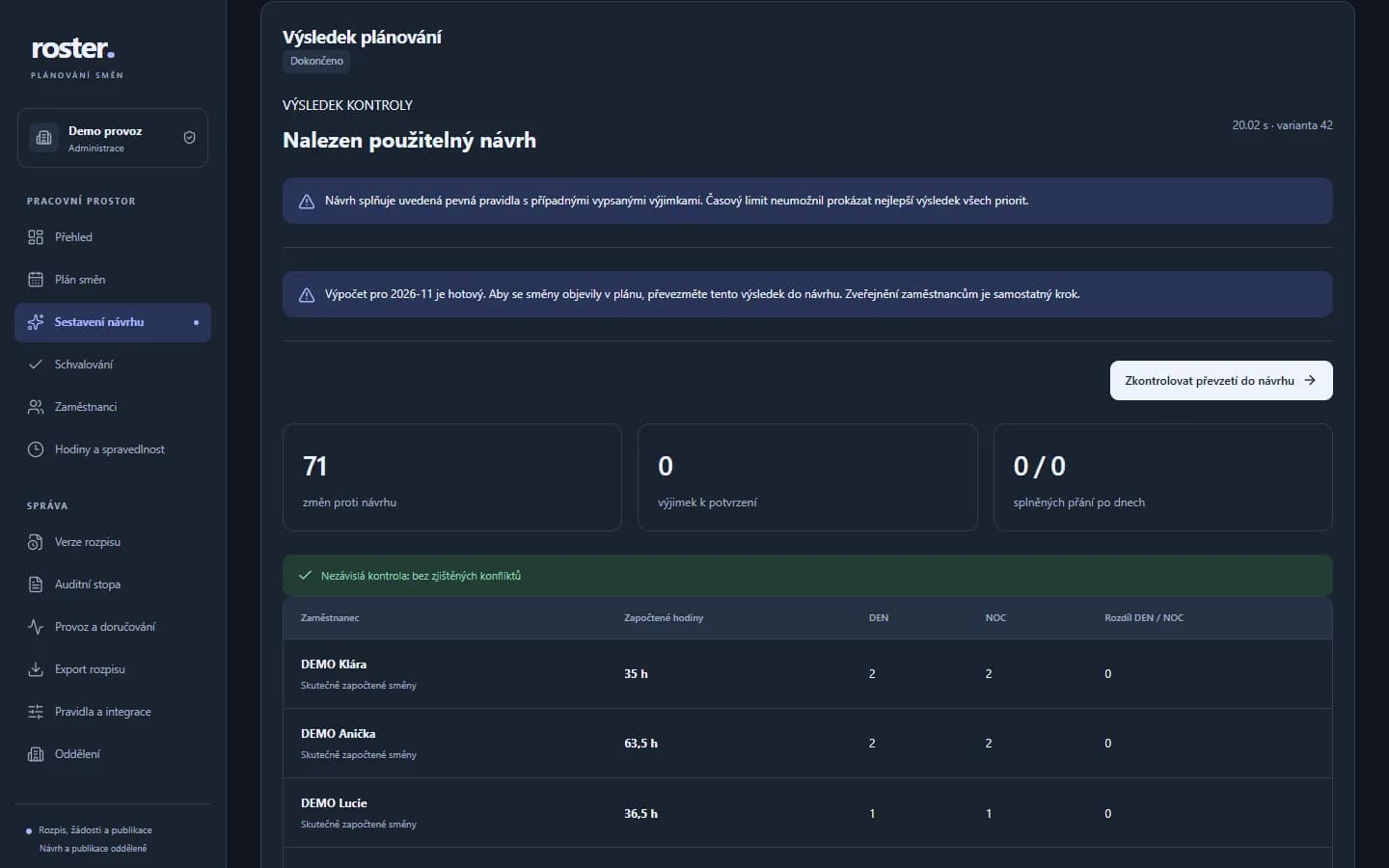
Task: Select the DEMO Lucie row name
Action: (334, 803)
